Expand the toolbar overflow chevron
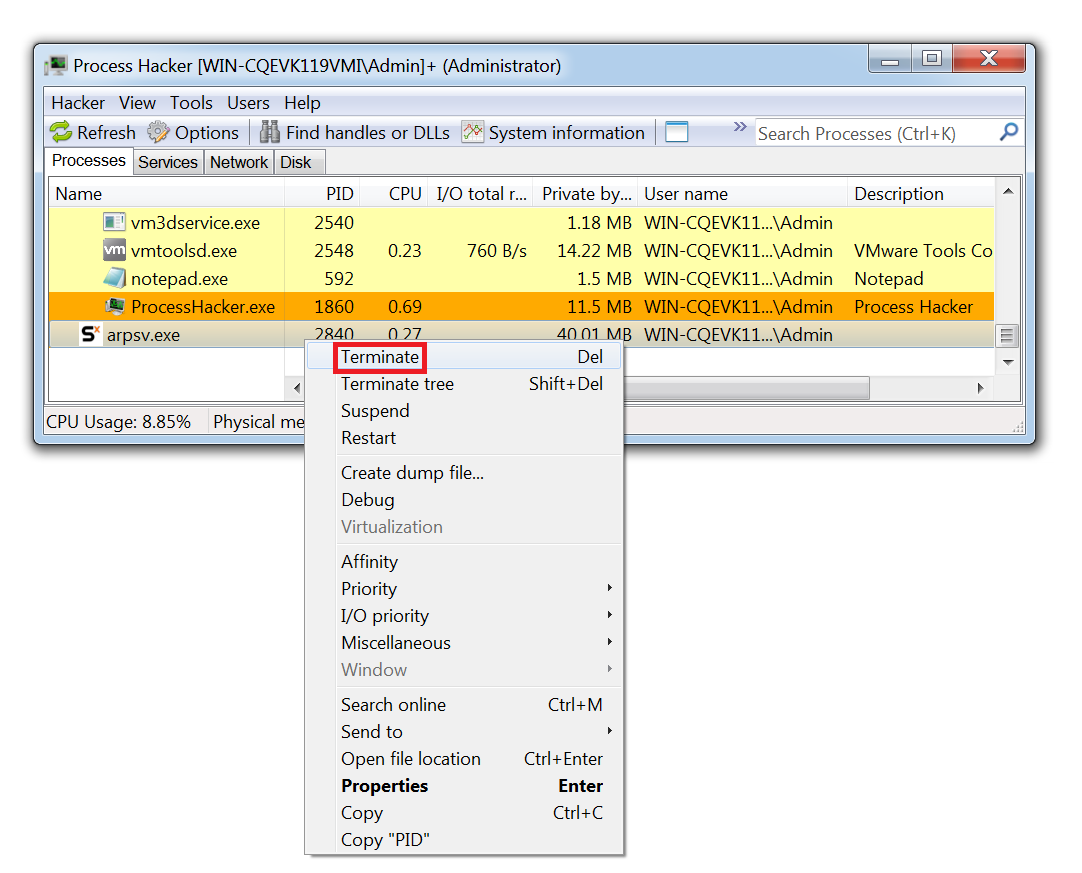Image resolution: width=1082 pixels, height=873 pixels. pos(740,126)
